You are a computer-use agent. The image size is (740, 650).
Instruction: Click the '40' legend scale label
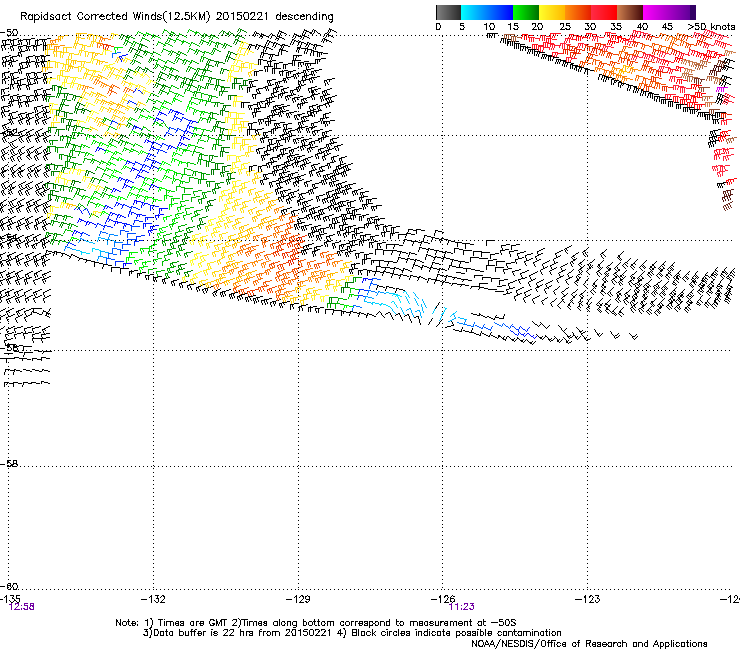pos(642,27)
